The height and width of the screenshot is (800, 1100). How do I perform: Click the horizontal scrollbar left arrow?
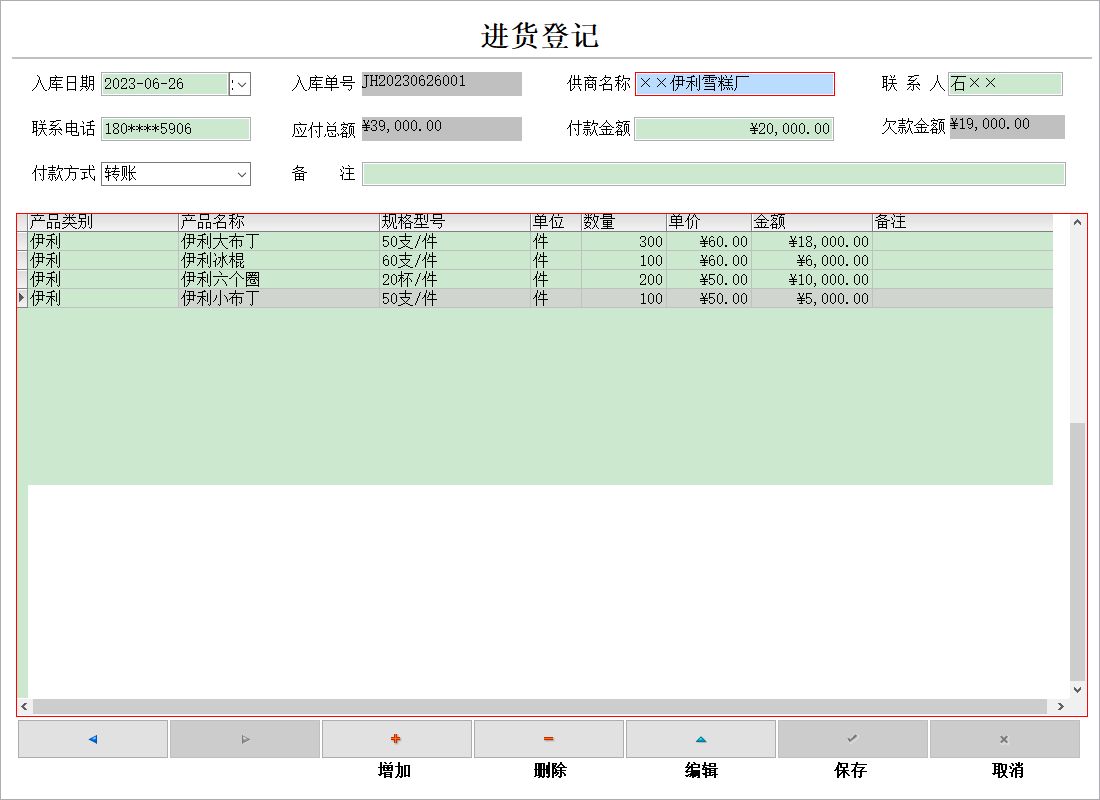click(25, 707)
